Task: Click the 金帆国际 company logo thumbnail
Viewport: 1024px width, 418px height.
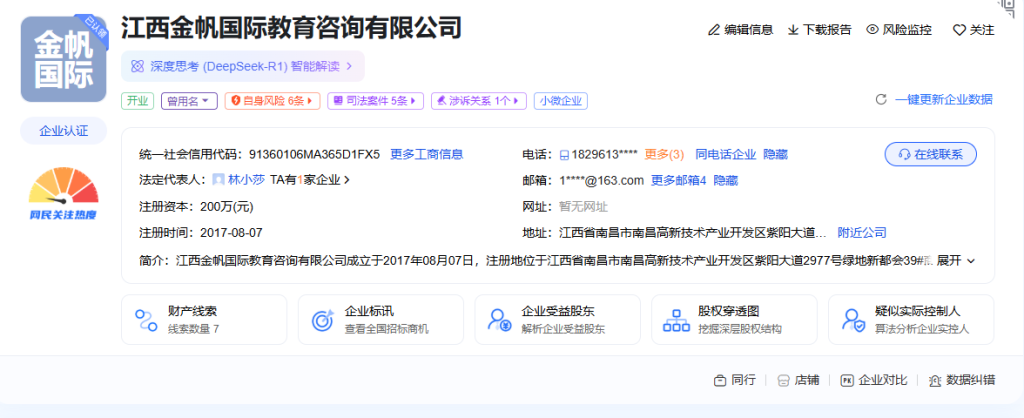Action: coord(63,59)
